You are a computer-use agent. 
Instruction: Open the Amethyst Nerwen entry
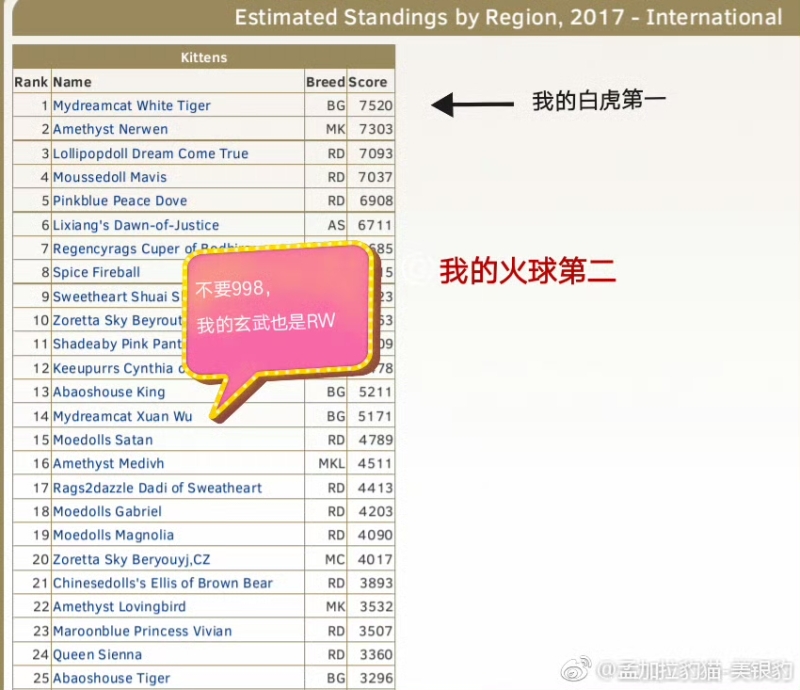110,130
